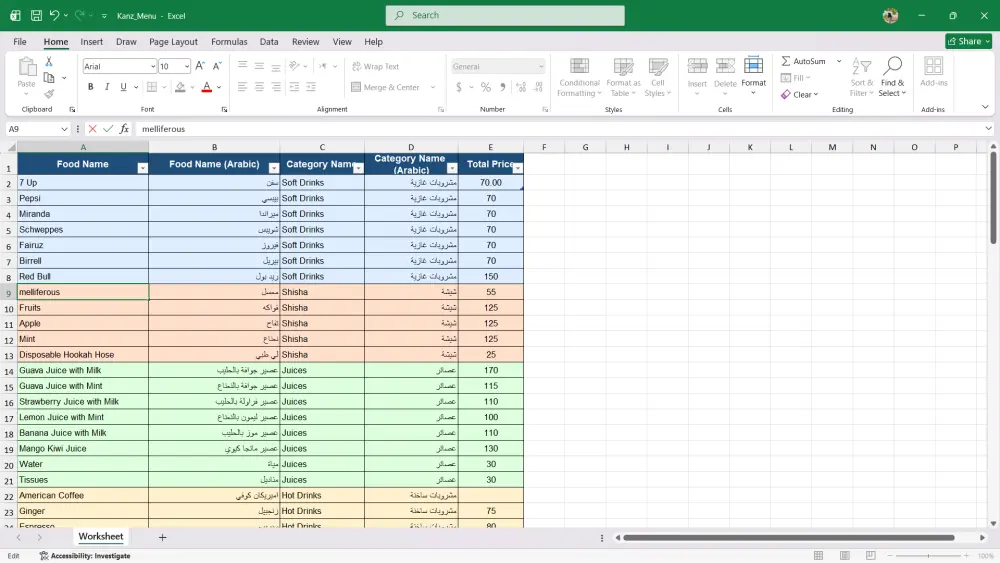Switch to the Data tab

pos(268,41)
